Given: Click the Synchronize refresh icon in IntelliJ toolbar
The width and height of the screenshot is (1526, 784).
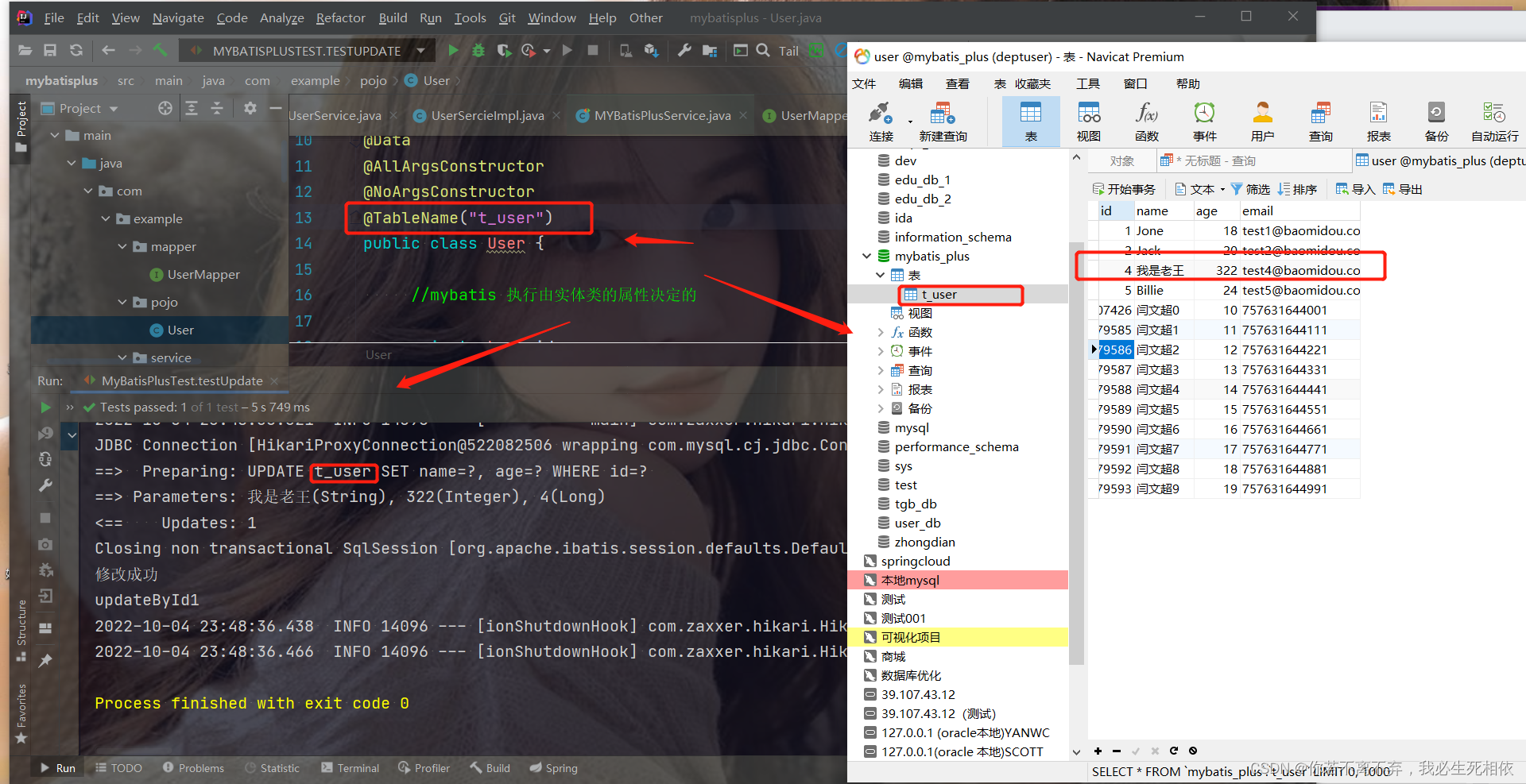Looking at the screenshot, I should click(x=76, y=50).
